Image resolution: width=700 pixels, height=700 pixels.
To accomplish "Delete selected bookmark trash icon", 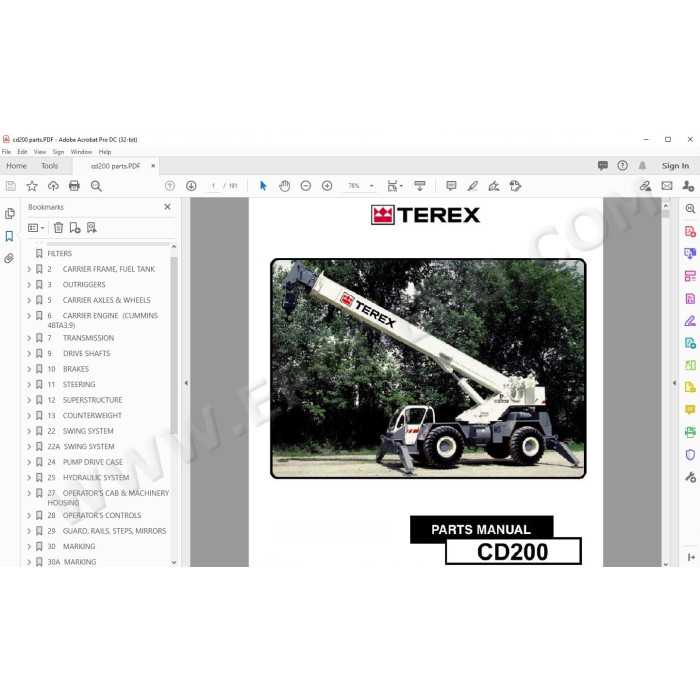I will (x=58, y=228).
